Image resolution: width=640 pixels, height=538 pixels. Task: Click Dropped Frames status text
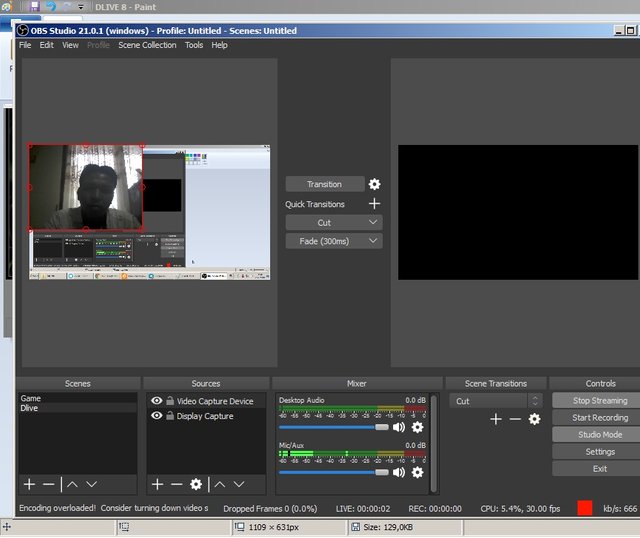tap(270, 509)
